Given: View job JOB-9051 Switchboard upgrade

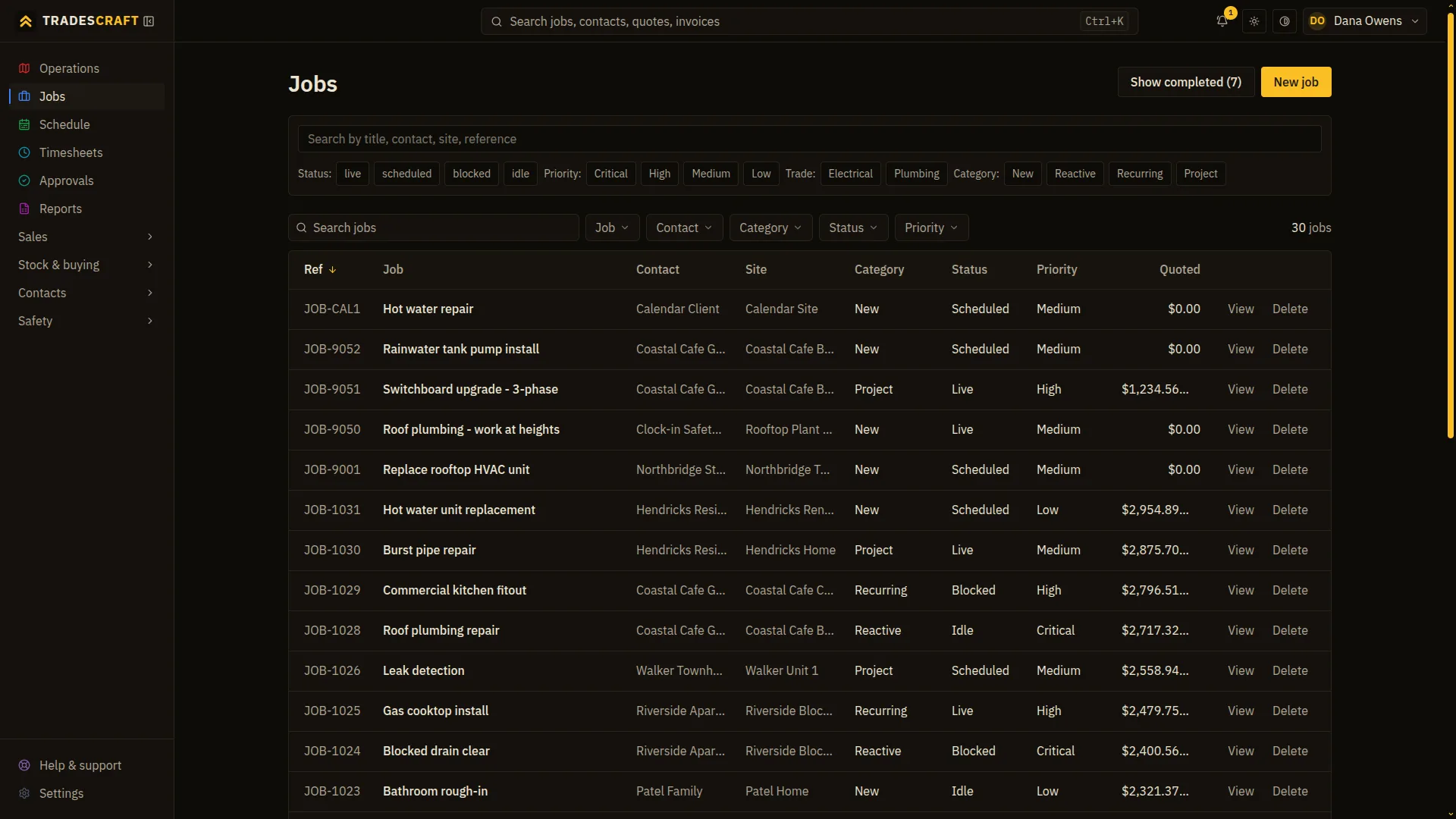Looking at the screenshot, I should tap(1241, 389).
